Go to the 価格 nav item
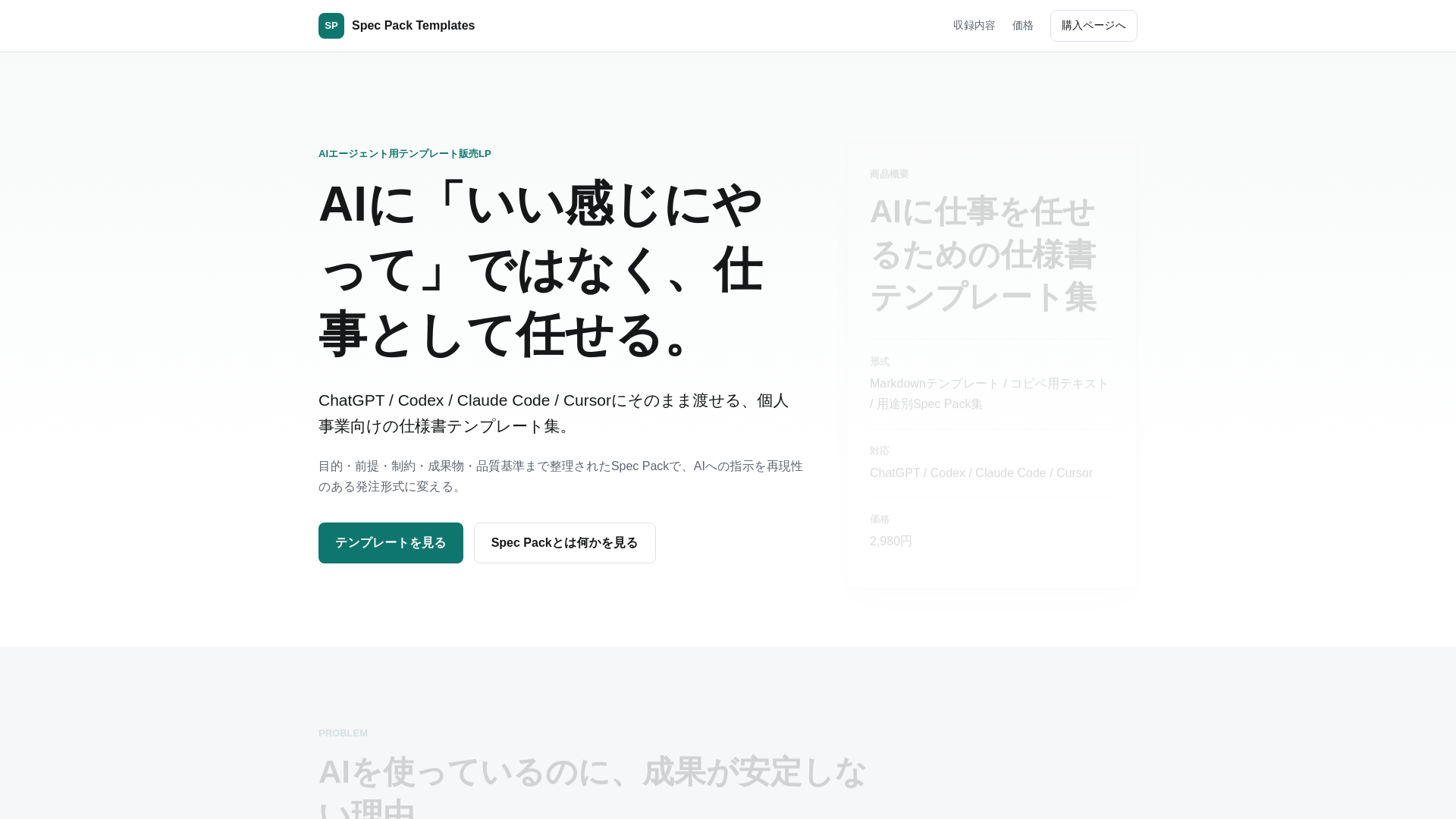The image size is (1456, 819). pyautogui.click(x=1022, y=26)
